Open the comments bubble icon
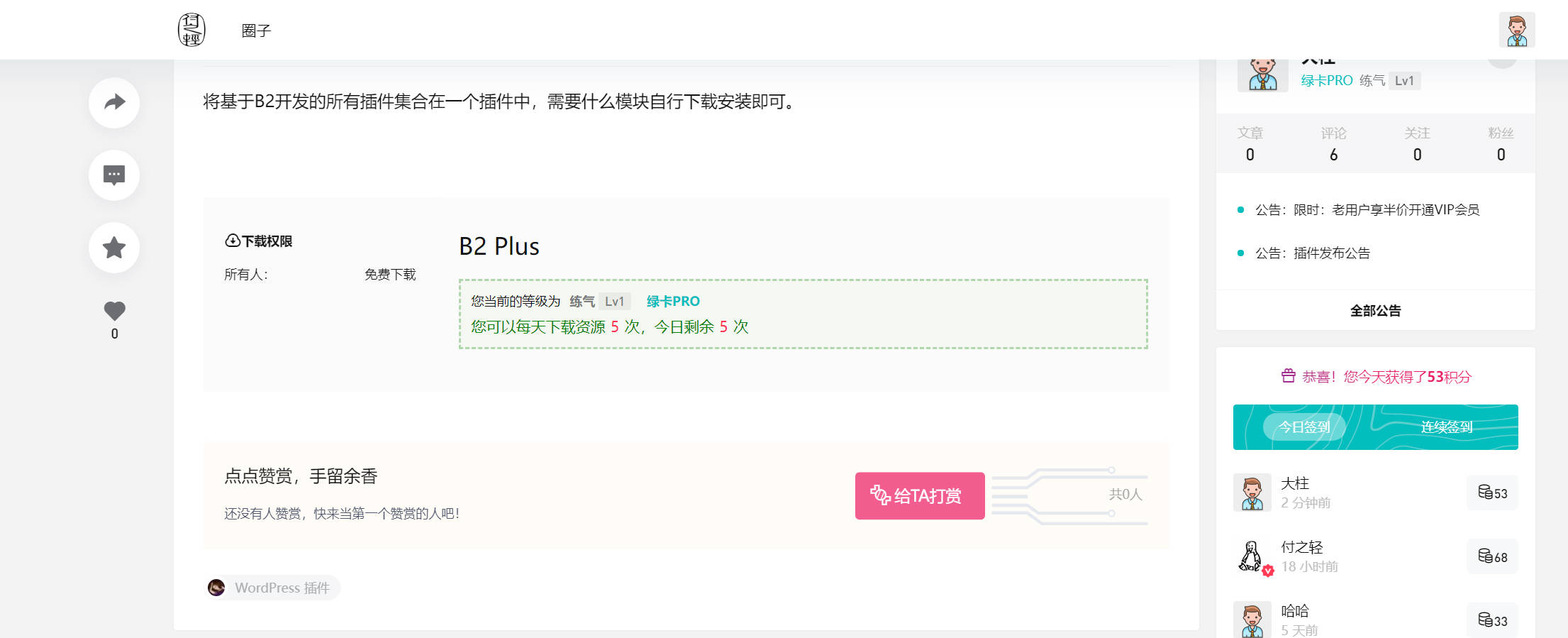Image resolution: width=1568 pixels, height=638 pixels. click(114, 175)
